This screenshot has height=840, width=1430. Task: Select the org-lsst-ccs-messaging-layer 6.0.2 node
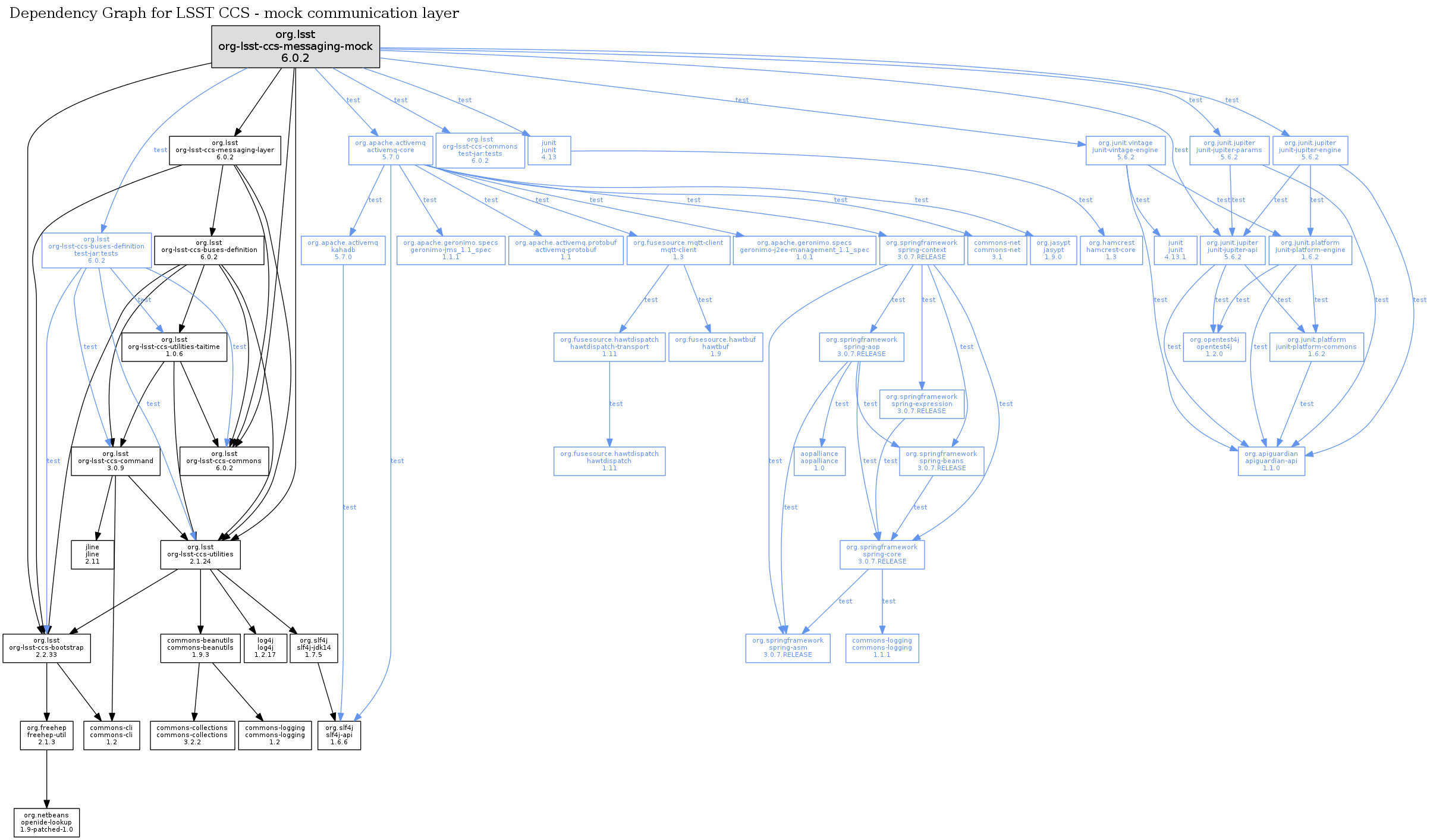(x=225, y=150)
